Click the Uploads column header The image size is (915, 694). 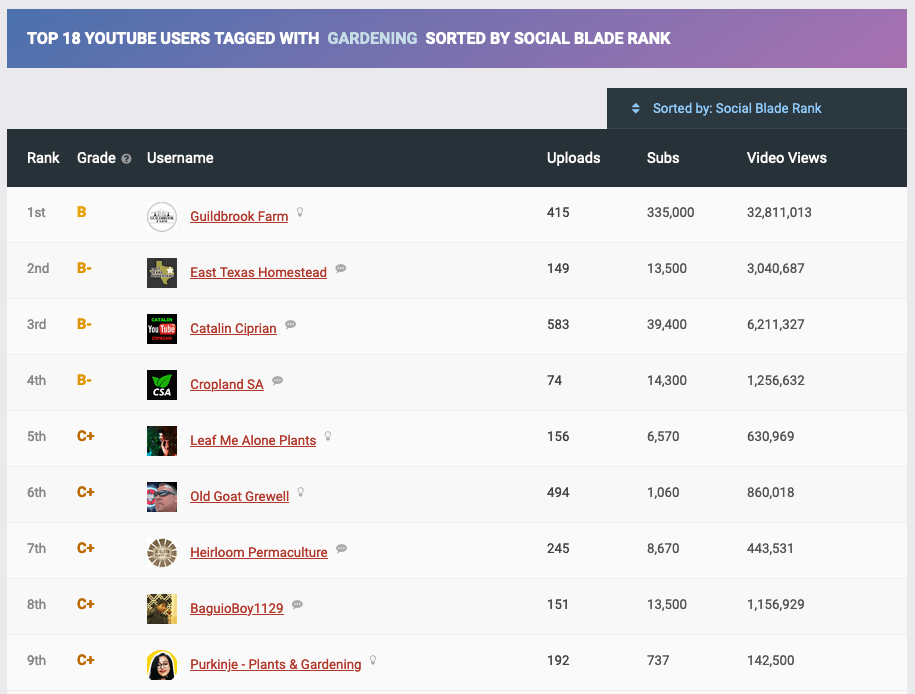[x=574, y=158]
